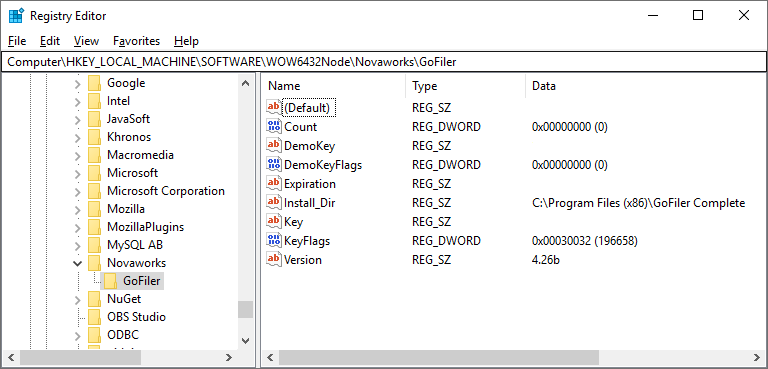Select the DemoKey string value icon
This screenshot has height=369, width=768.
[274, 146]
